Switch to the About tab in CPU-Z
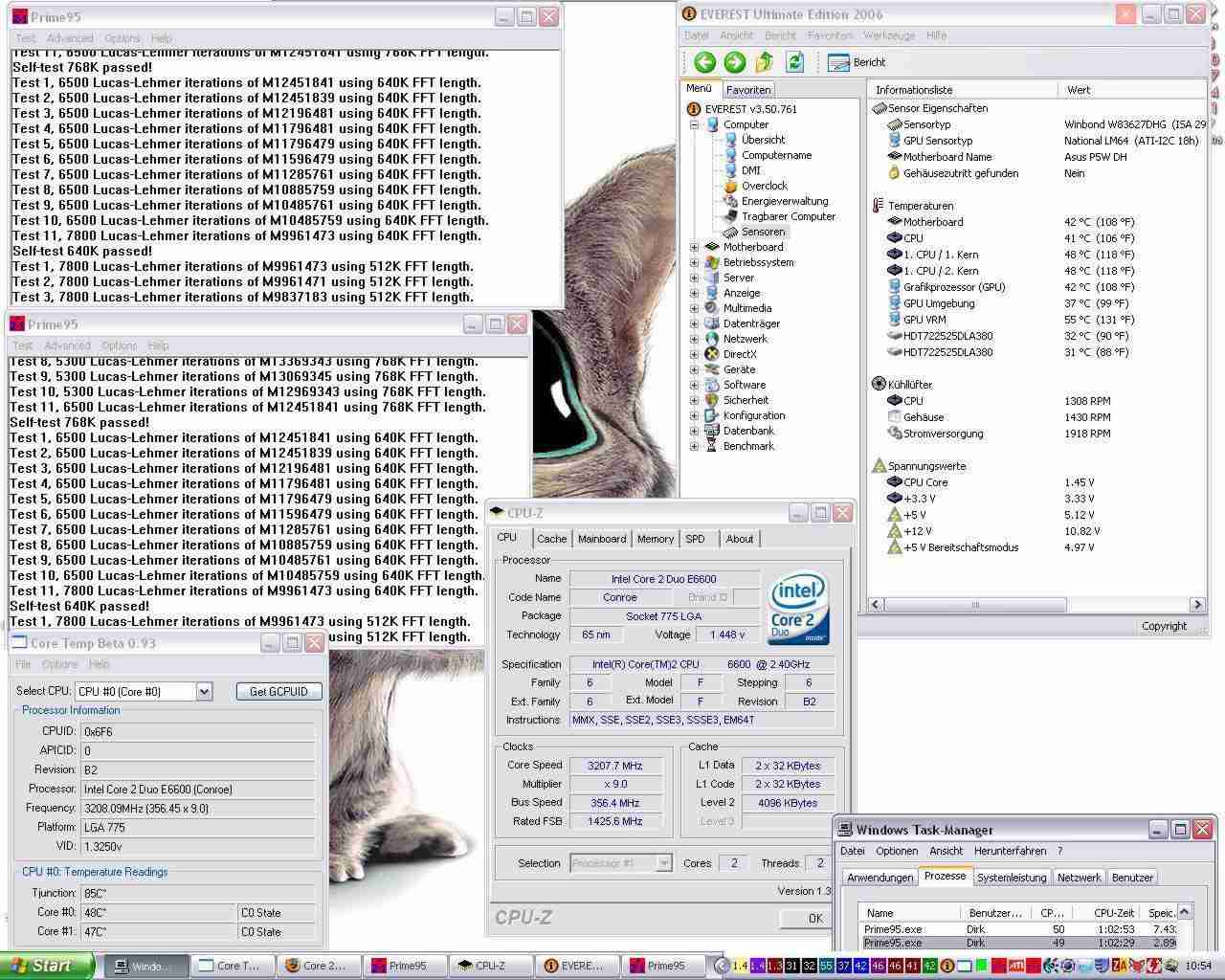 pyautogui.click(x=739, y=539)
